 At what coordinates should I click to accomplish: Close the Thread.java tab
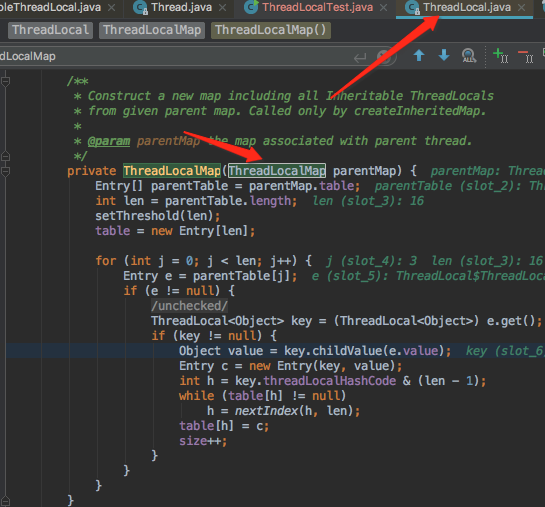tap(223, 7)
